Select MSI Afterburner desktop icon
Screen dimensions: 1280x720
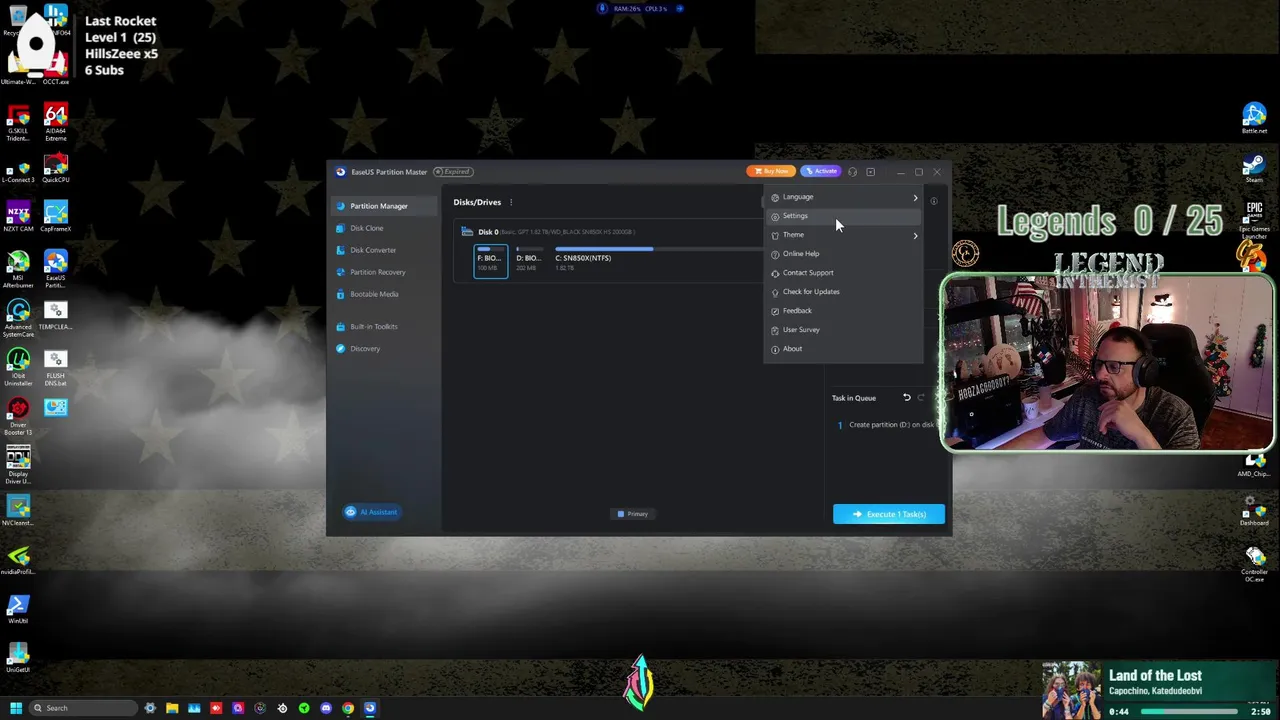tap(18, 270)
